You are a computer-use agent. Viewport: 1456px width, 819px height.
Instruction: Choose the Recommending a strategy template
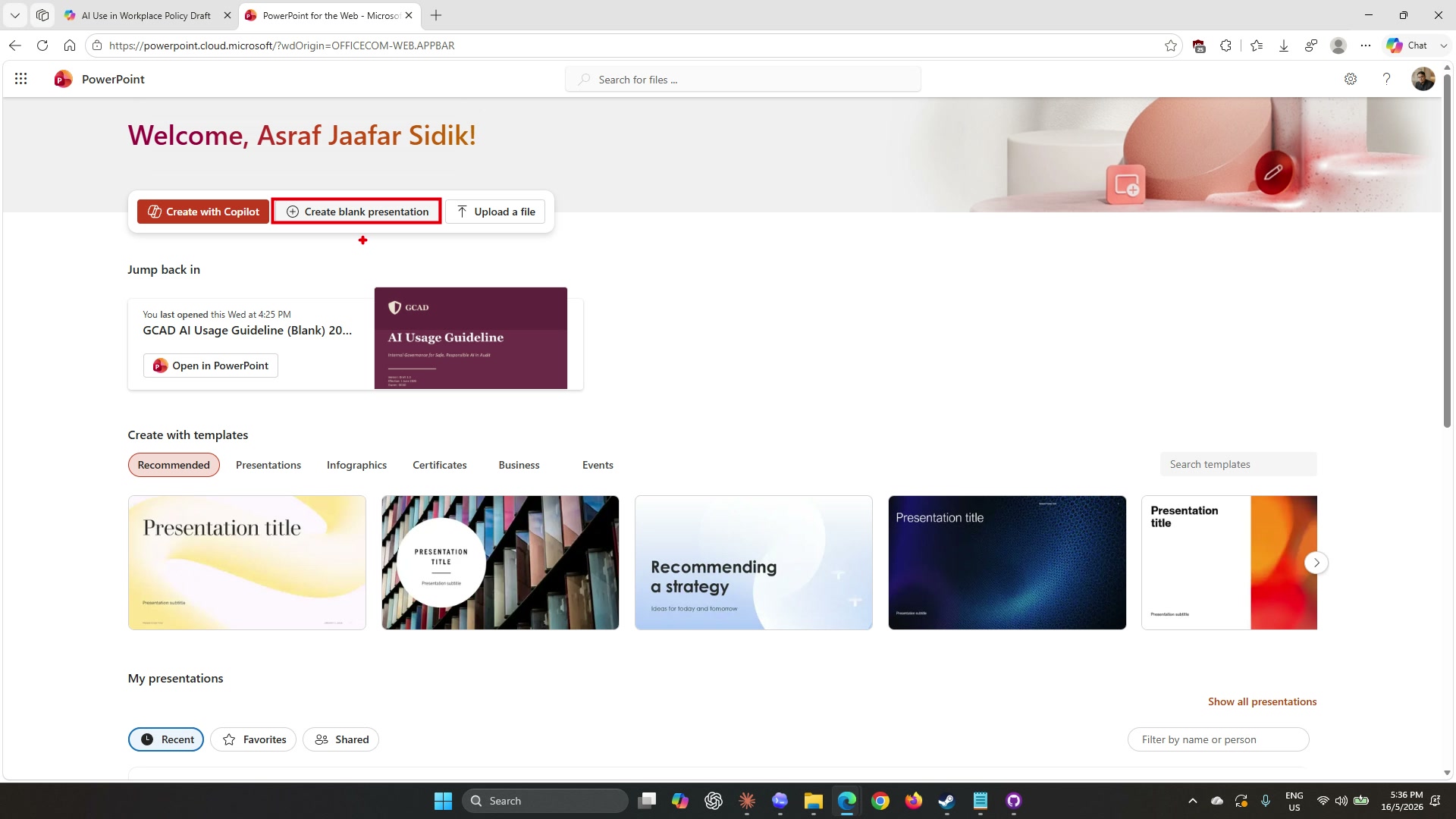click(x=754, y=563)
